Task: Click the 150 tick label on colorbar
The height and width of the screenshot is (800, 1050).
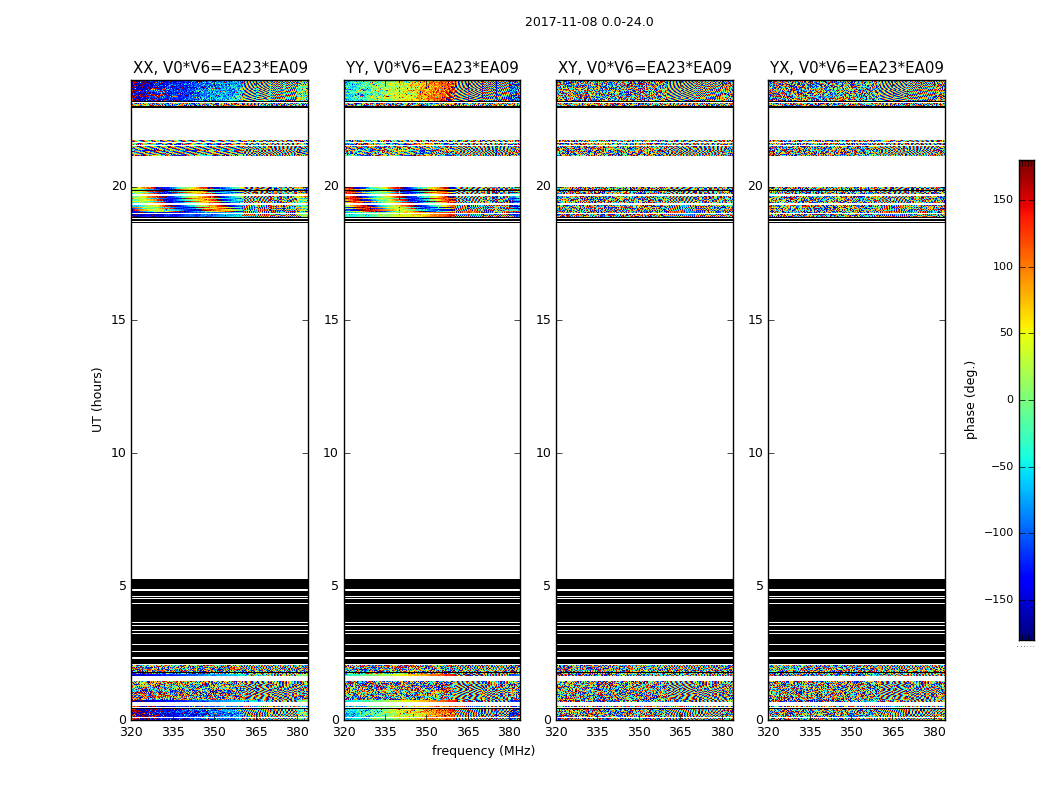Action: pyautogui.click(x=1003, y=200)
